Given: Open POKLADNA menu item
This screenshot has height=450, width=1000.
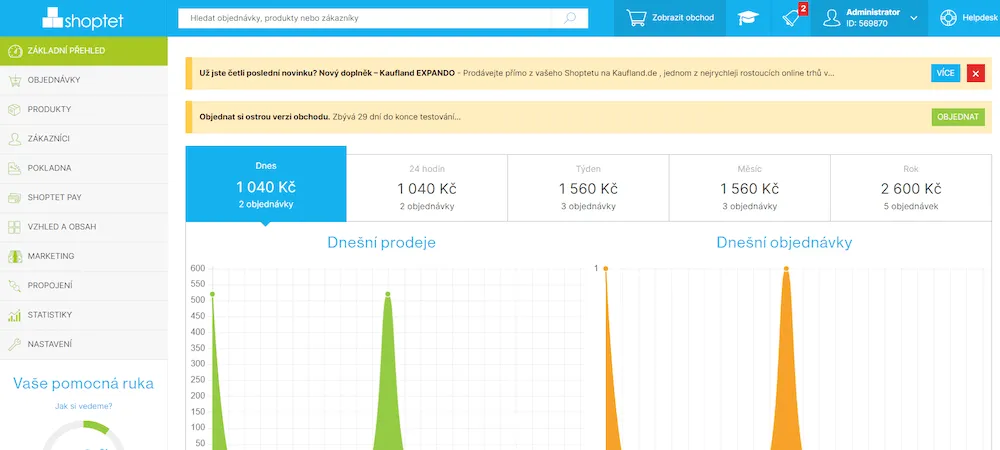Looking at the screenshot, I should [x=84, y=168].
